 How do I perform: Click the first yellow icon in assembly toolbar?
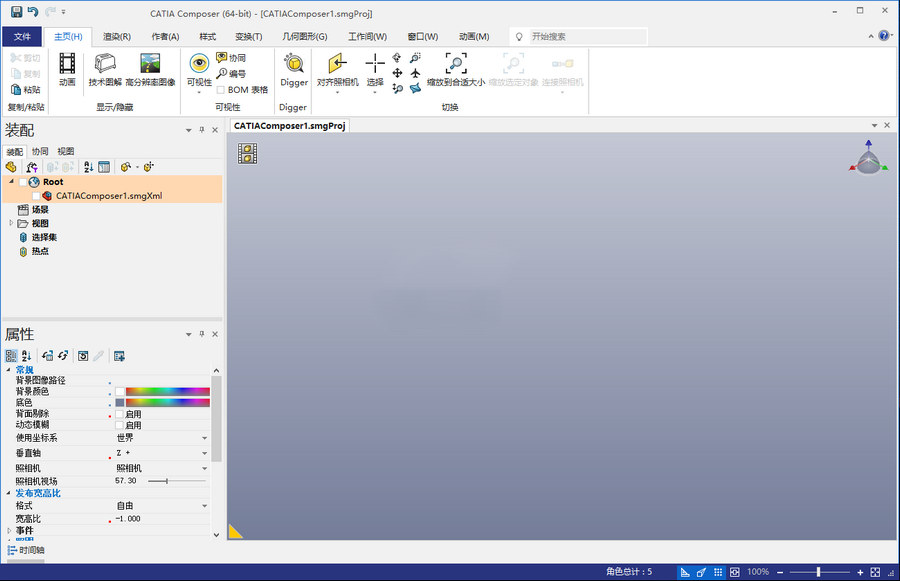[x=11, y=166]
